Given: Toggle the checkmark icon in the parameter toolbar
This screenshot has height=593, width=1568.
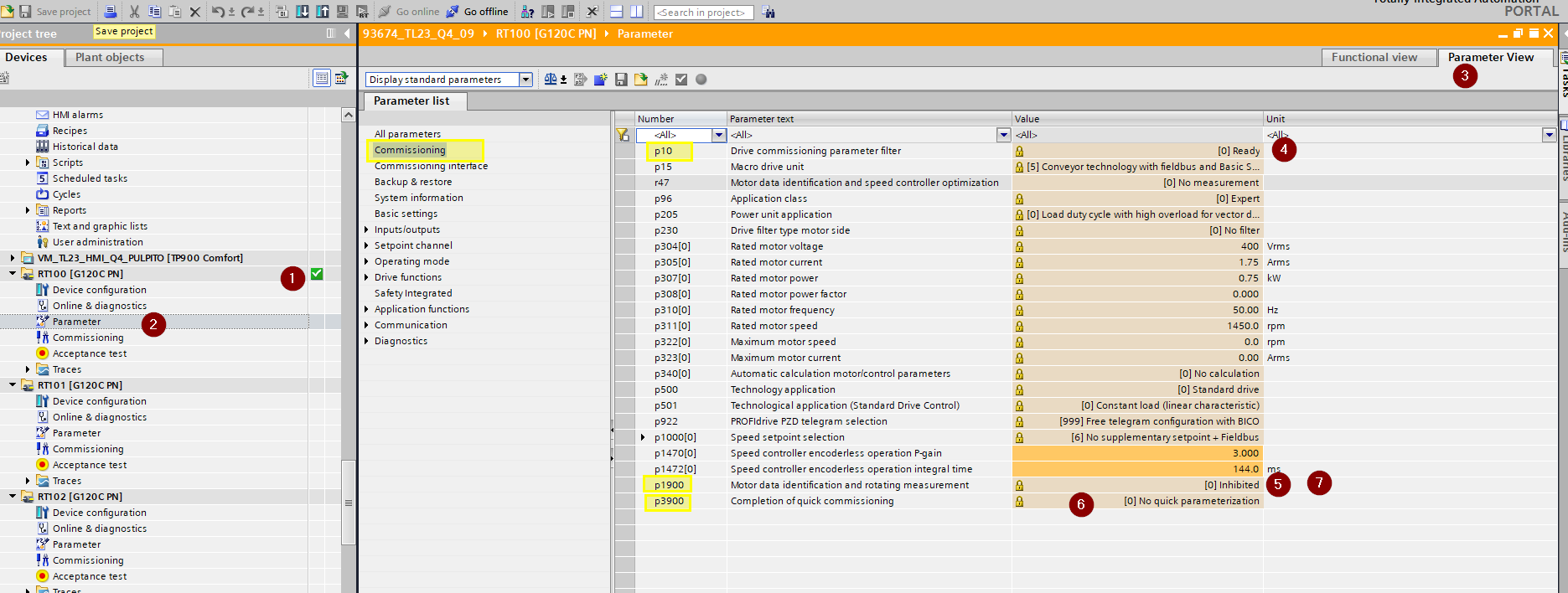Looking at the screenshot, I should 681,80.
